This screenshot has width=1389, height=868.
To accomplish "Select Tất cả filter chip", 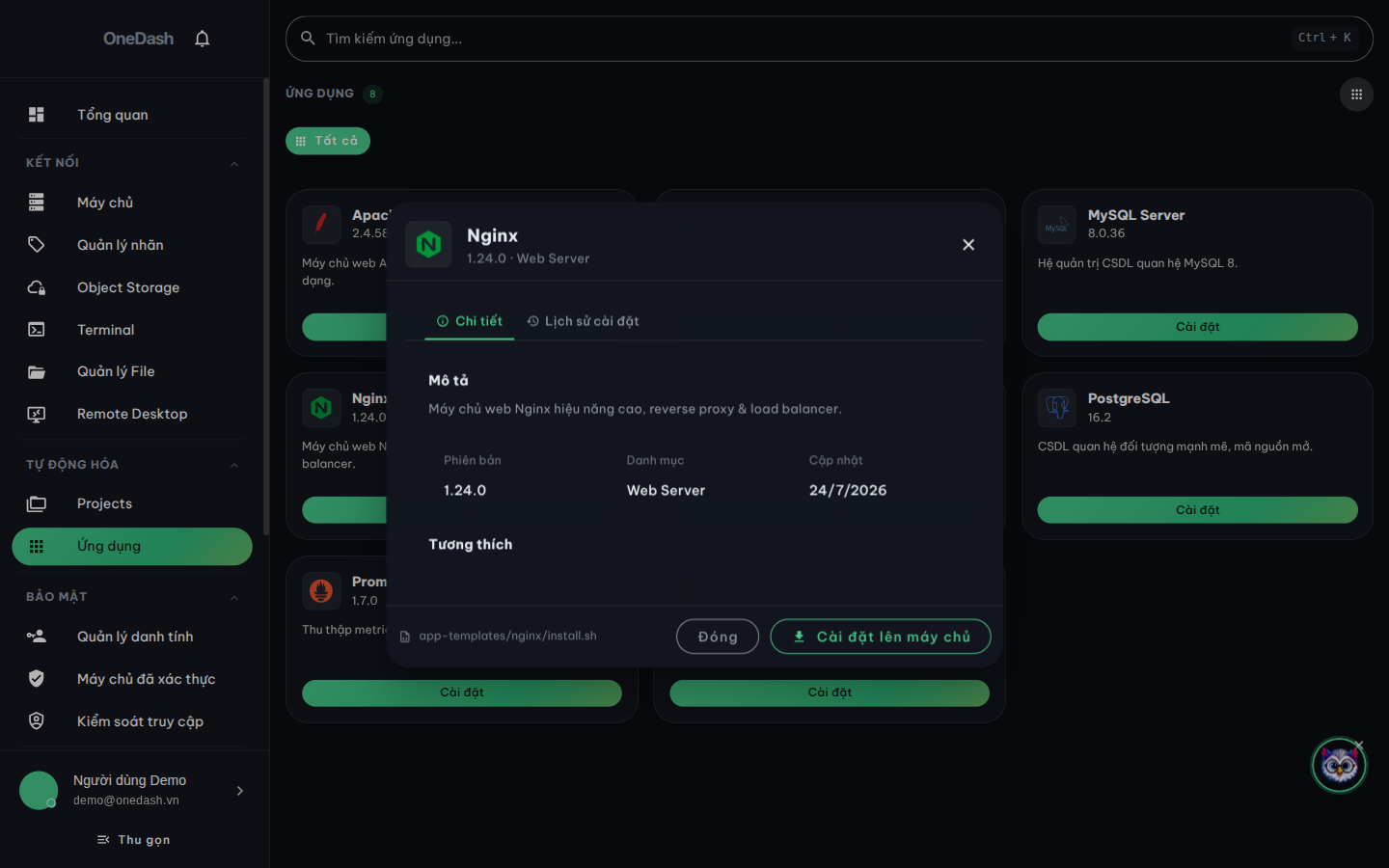I will [328, 141].
